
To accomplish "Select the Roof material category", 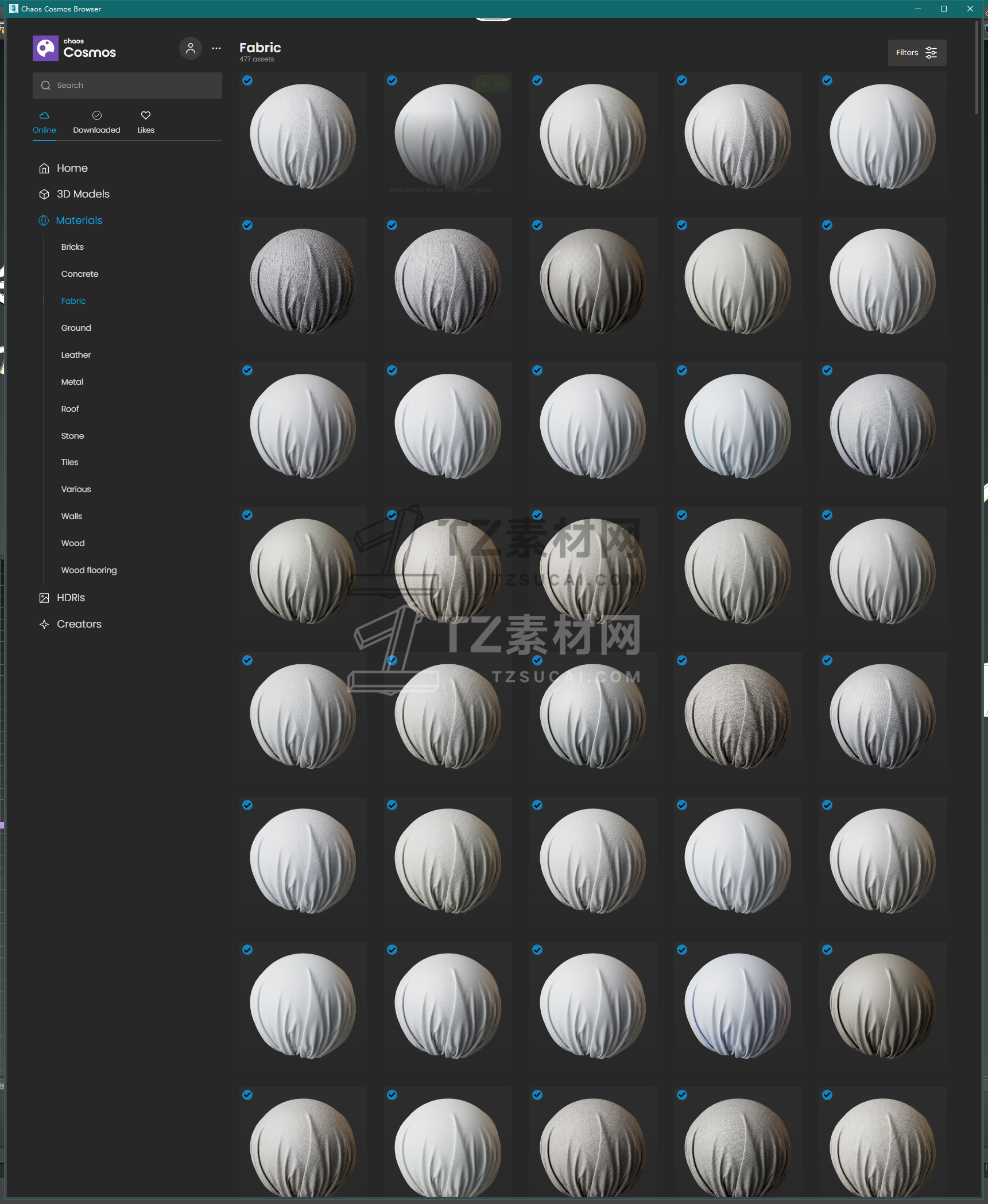I will pyautogui.click(x=70, y=409).
